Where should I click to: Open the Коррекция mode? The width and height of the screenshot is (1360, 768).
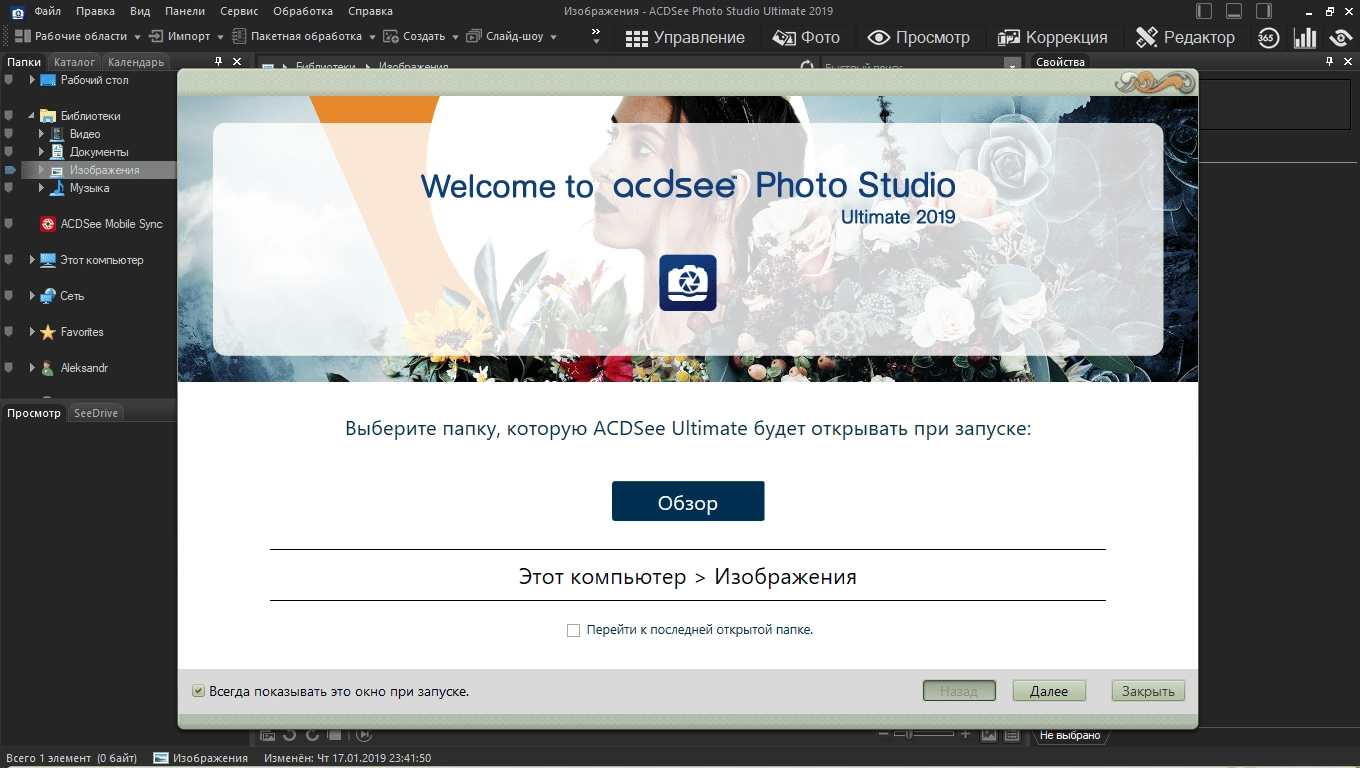pos(1053,37)
